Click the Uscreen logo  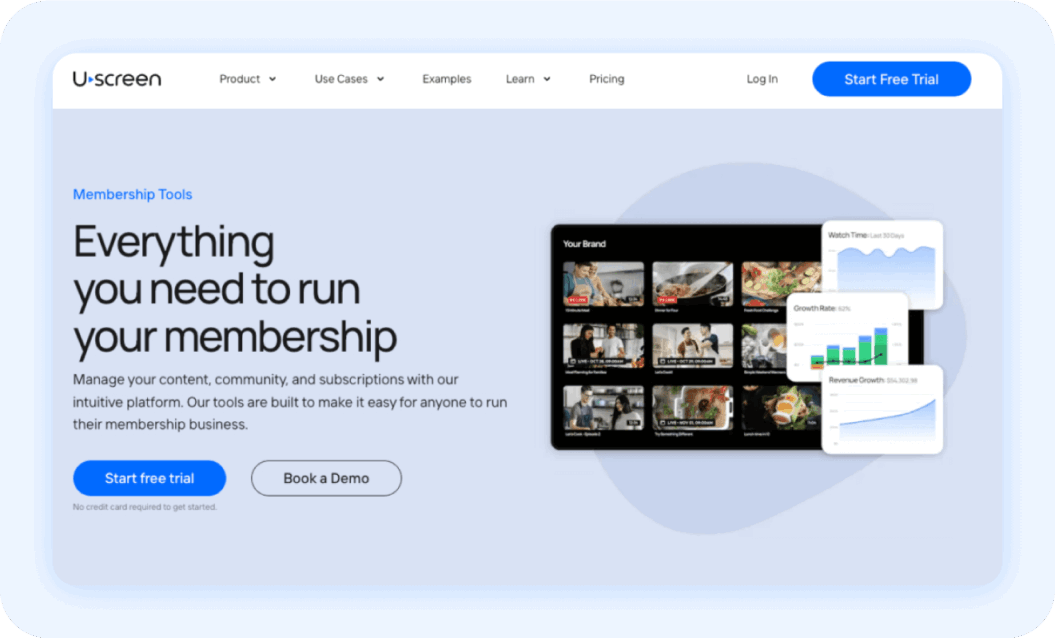tap(116, 78)
